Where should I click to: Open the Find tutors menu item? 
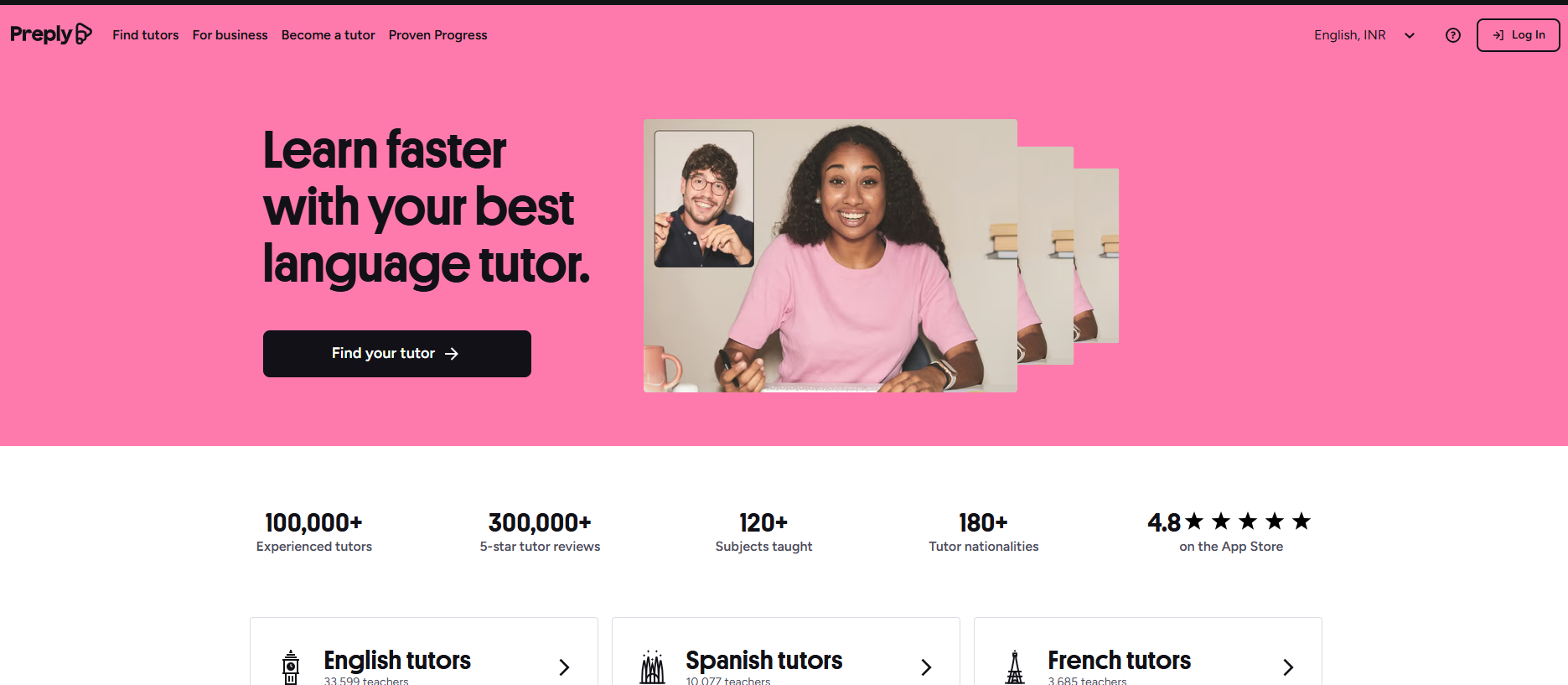click(146, 35)
